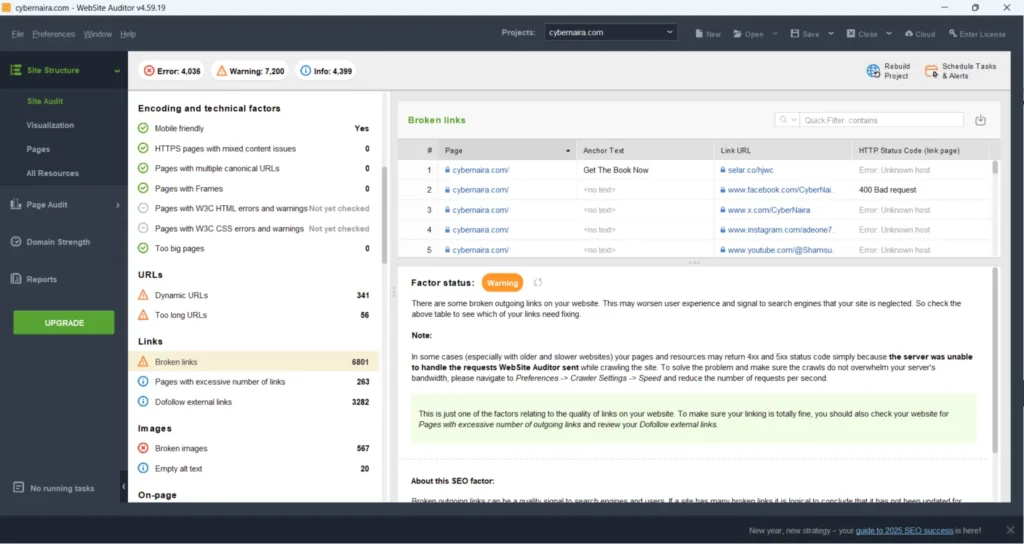Select Dofollow external links factor
1024x544 pixels.
[254, 402]
